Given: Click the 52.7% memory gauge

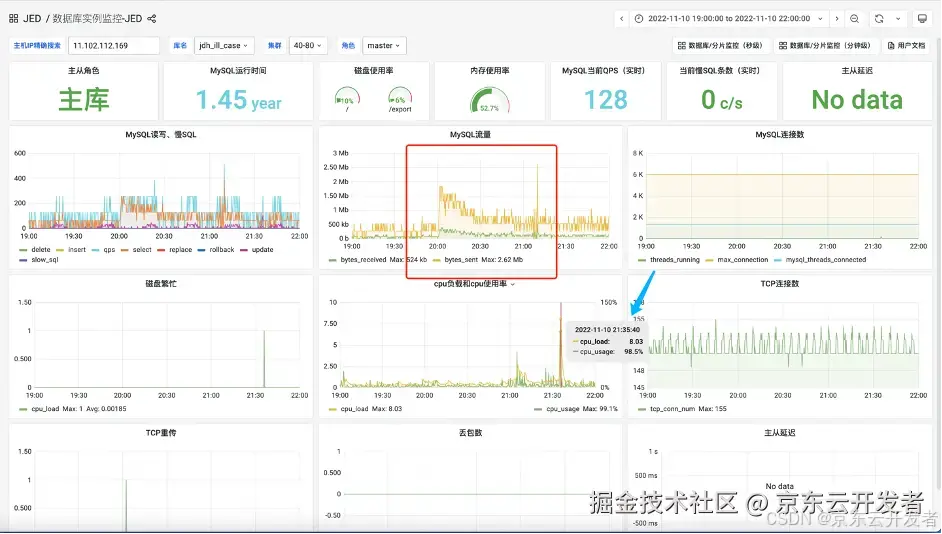Looking at the screenshot, I should coord(490,100).
